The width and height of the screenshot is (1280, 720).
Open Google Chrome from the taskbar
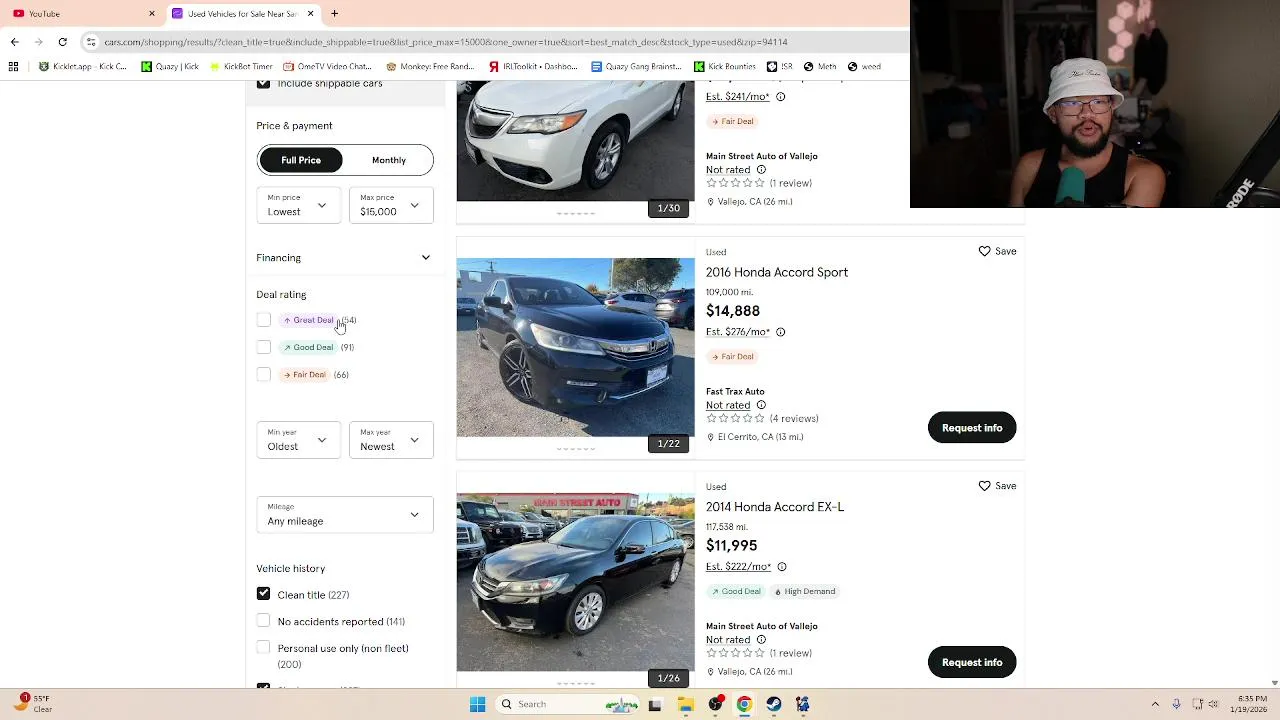pyautogui.click(x=744, y=704)
